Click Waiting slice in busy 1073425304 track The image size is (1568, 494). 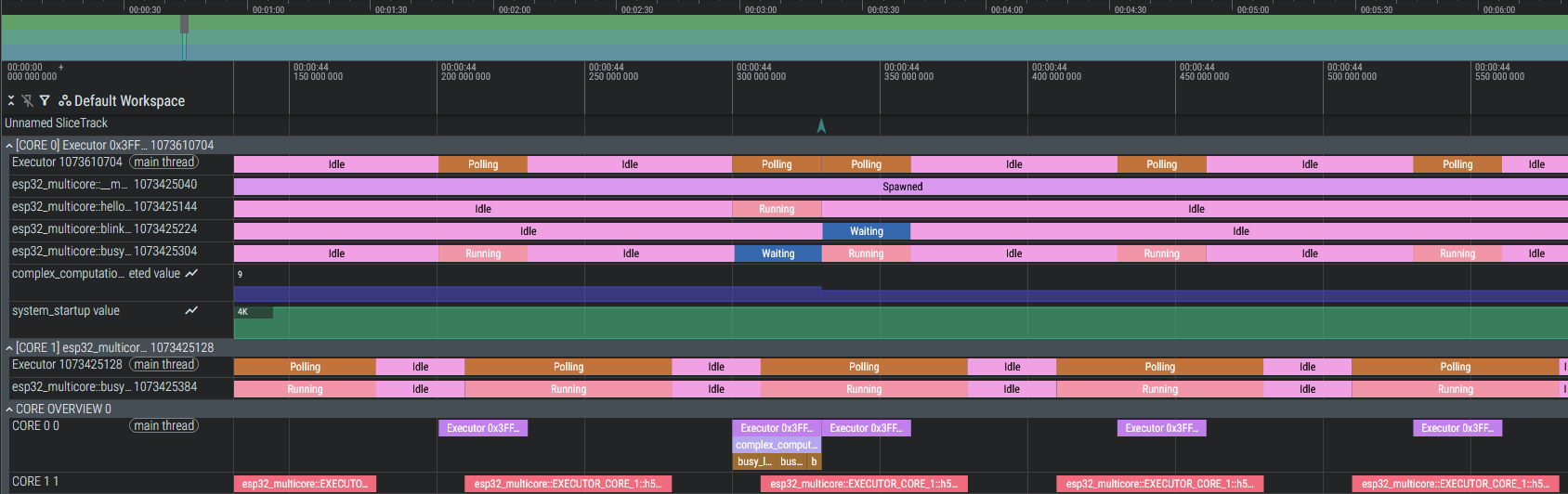(778, 253)
